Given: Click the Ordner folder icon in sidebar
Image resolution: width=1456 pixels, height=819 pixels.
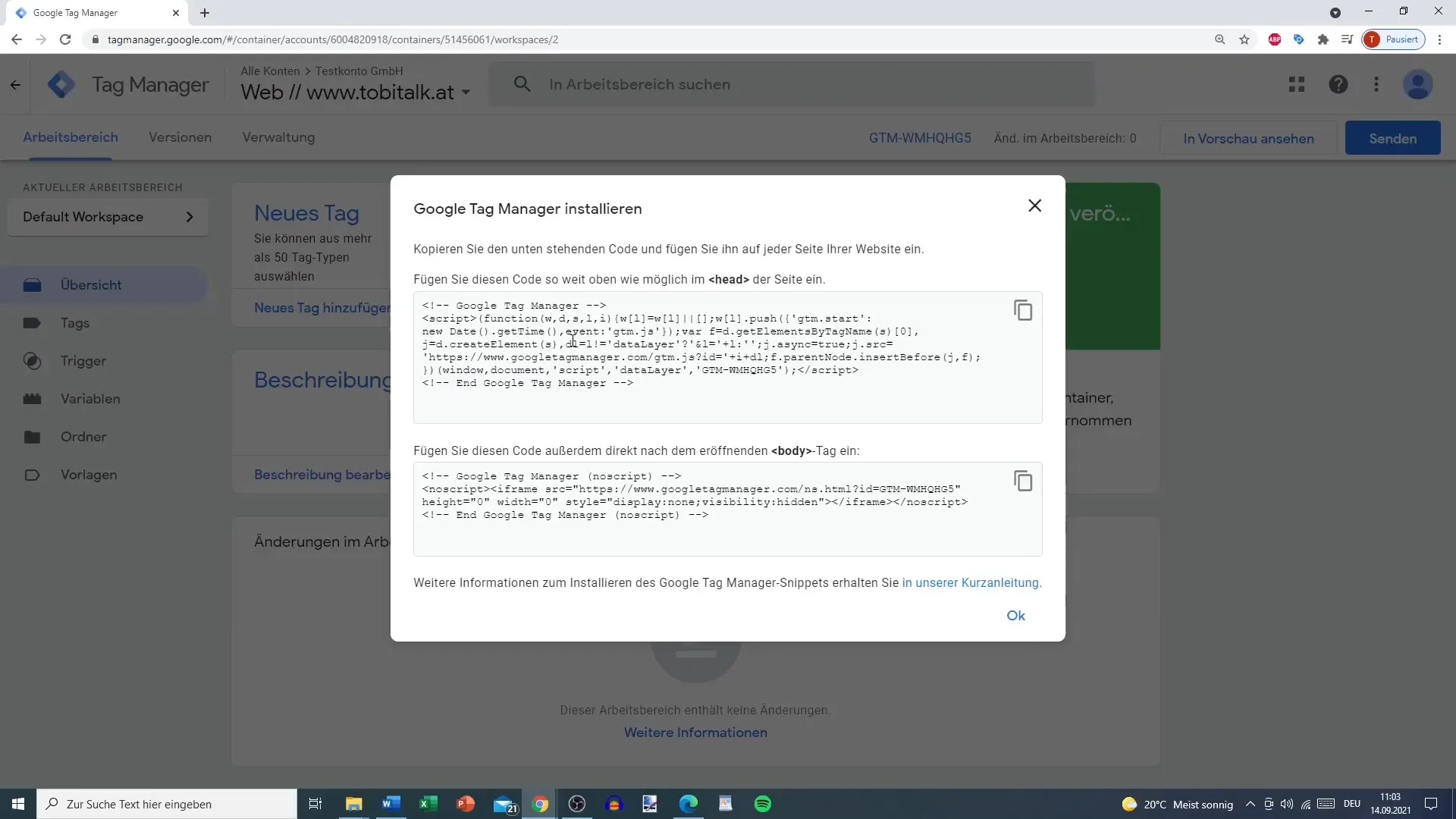Looking at the screenshot, I should click(x=32, y=437).
